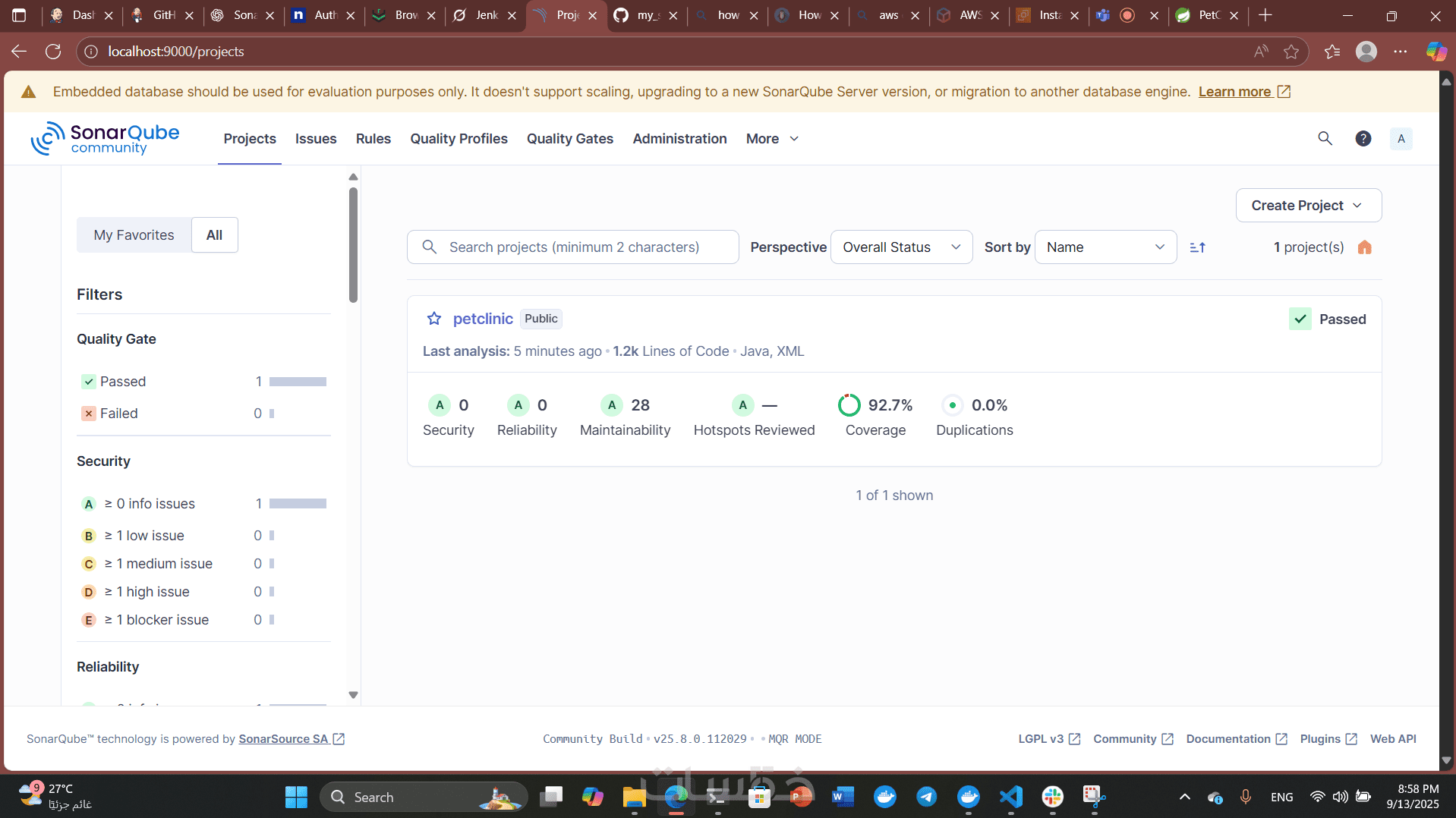Image resolution: width=1456 pixels, height=818 pixels.
Task: Click the Windows taskbar Search box
Action: pos(424,797)
